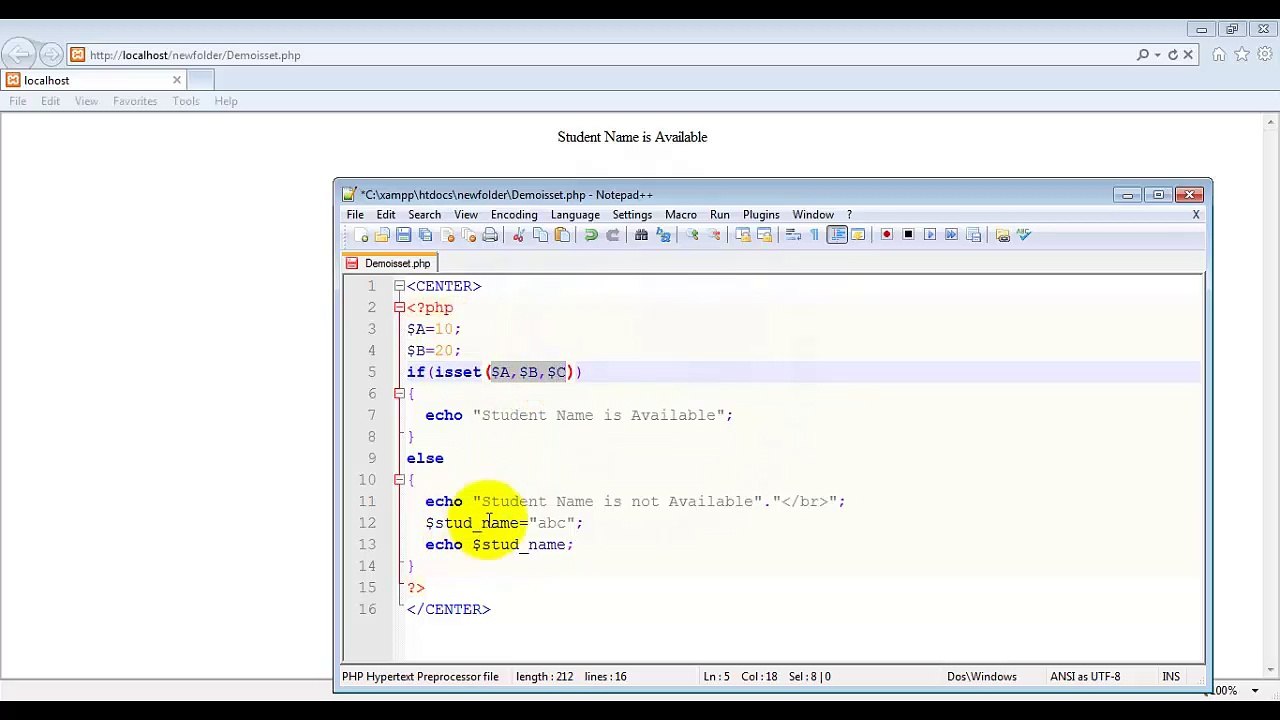Viewport: 1280px width, 720px height.
Task: Click browser search magnifier icon
Action: [x=1143, y=55]
